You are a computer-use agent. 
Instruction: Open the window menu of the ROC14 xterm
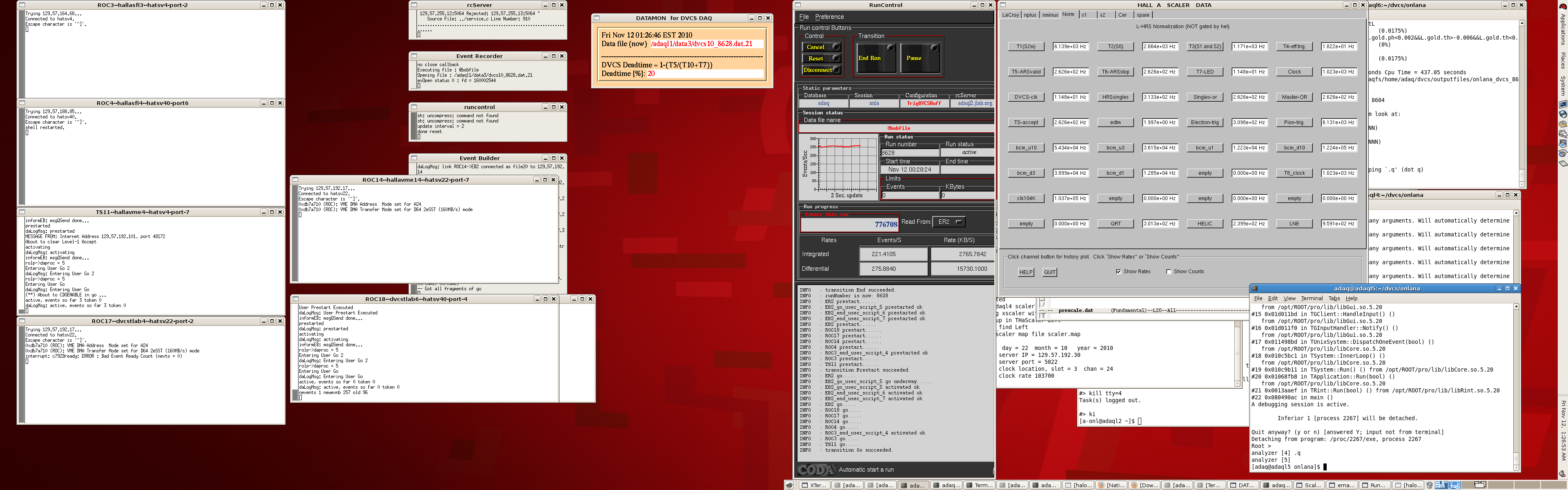(x=295, y=180)
